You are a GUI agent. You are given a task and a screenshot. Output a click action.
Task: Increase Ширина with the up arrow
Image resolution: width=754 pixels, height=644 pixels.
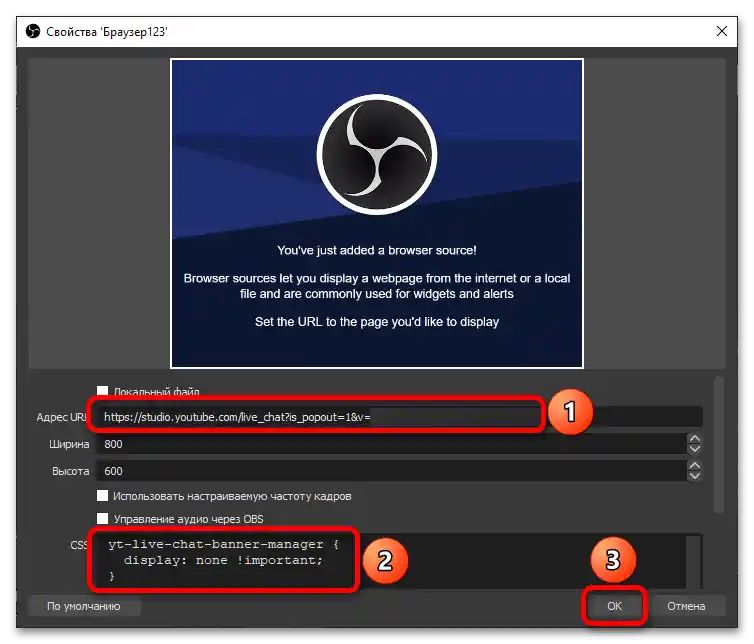[694, 439]
